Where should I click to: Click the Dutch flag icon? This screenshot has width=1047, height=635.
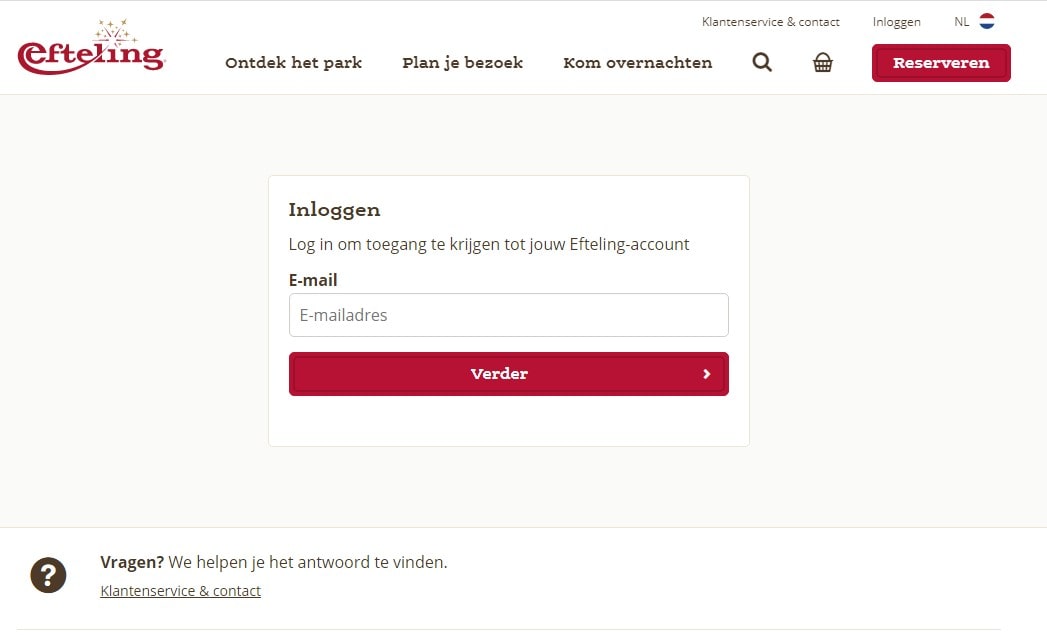(987, 21)
